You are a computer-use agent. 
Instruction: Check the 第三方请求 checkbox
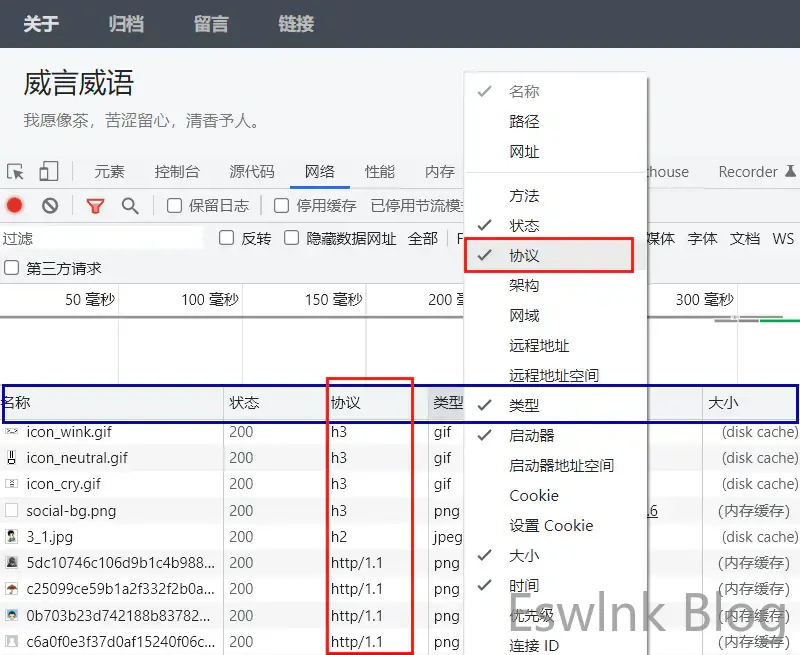coord(12,268)
